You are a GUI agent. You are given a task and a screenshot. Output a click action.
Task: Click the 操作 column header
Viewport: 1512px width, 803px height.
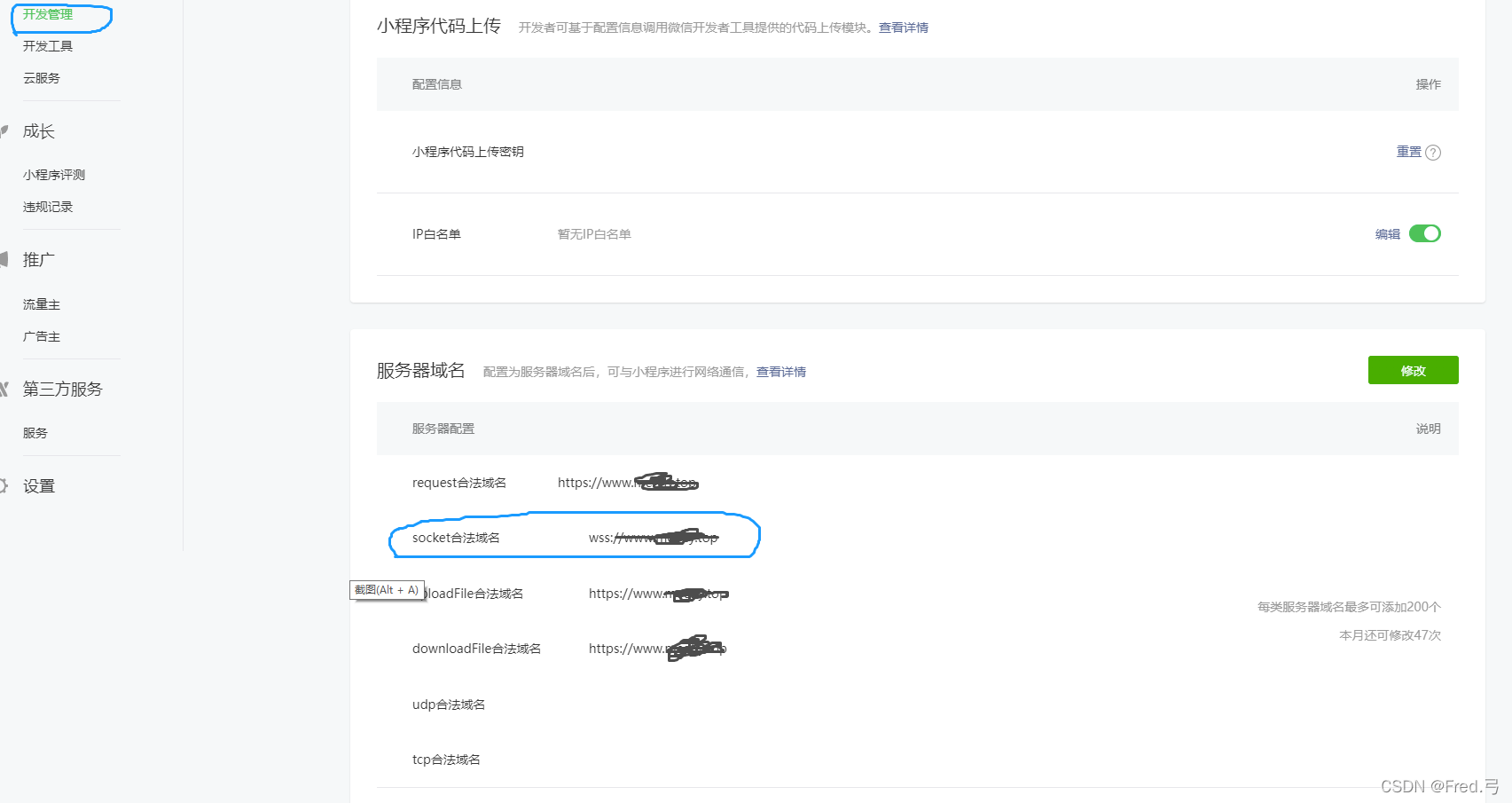point(1429,84)
